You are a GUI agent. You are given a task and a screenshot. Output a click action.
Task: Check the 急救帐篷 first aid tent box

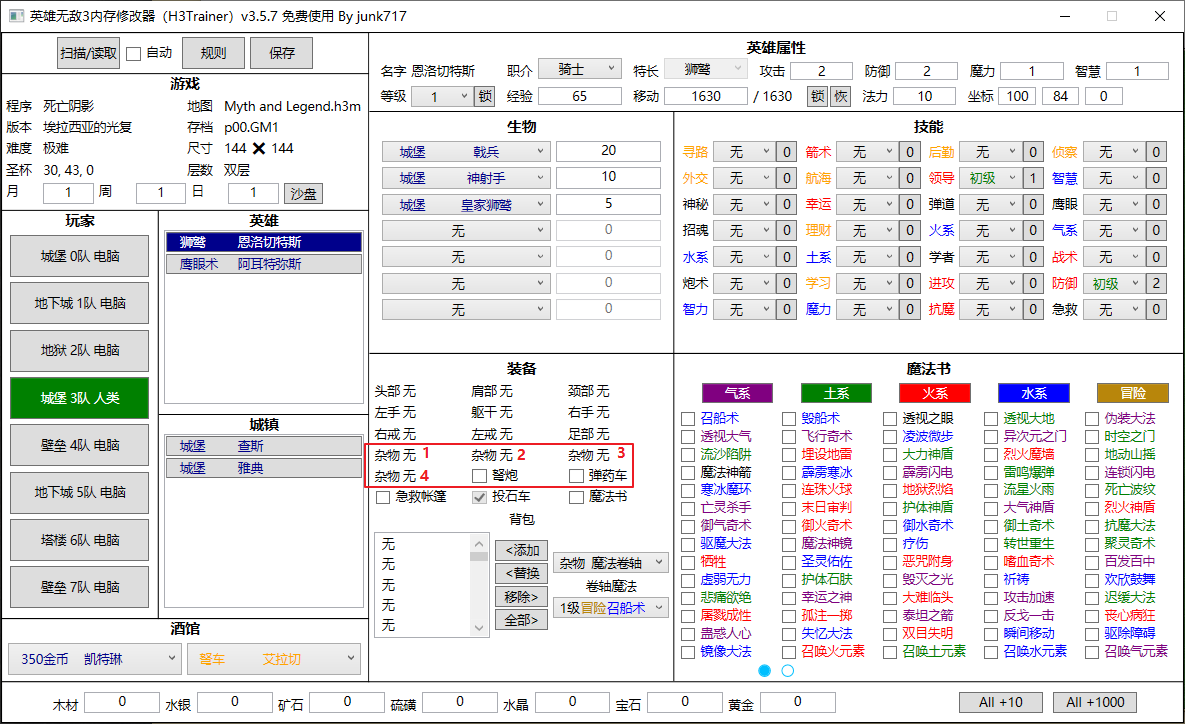pos(383,497)
